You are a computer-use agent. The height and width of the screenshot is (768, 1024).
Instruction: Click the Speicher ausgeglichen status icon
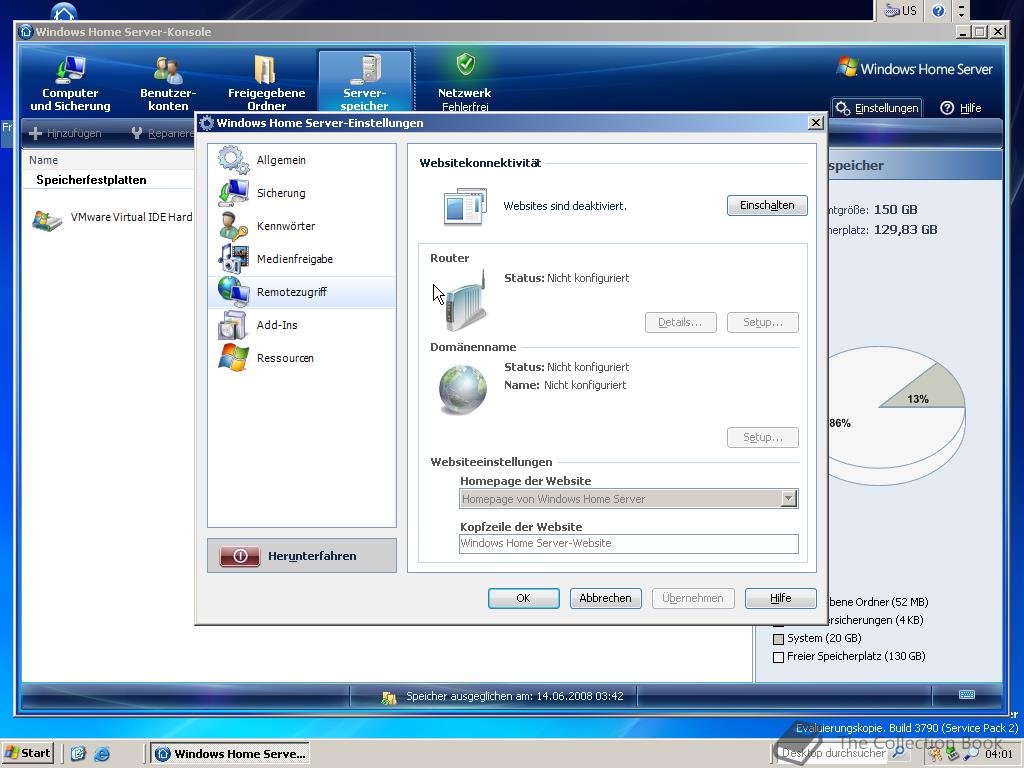[x=389, y=697]
